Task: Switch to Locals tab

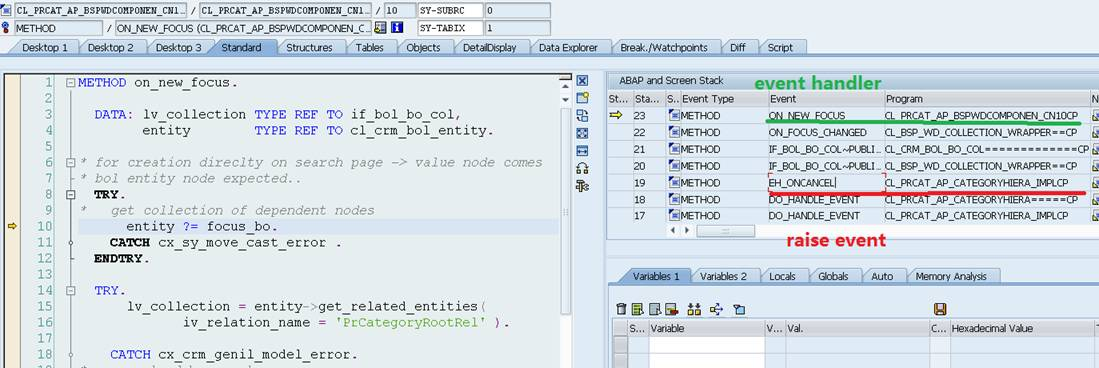Action: 782,276
